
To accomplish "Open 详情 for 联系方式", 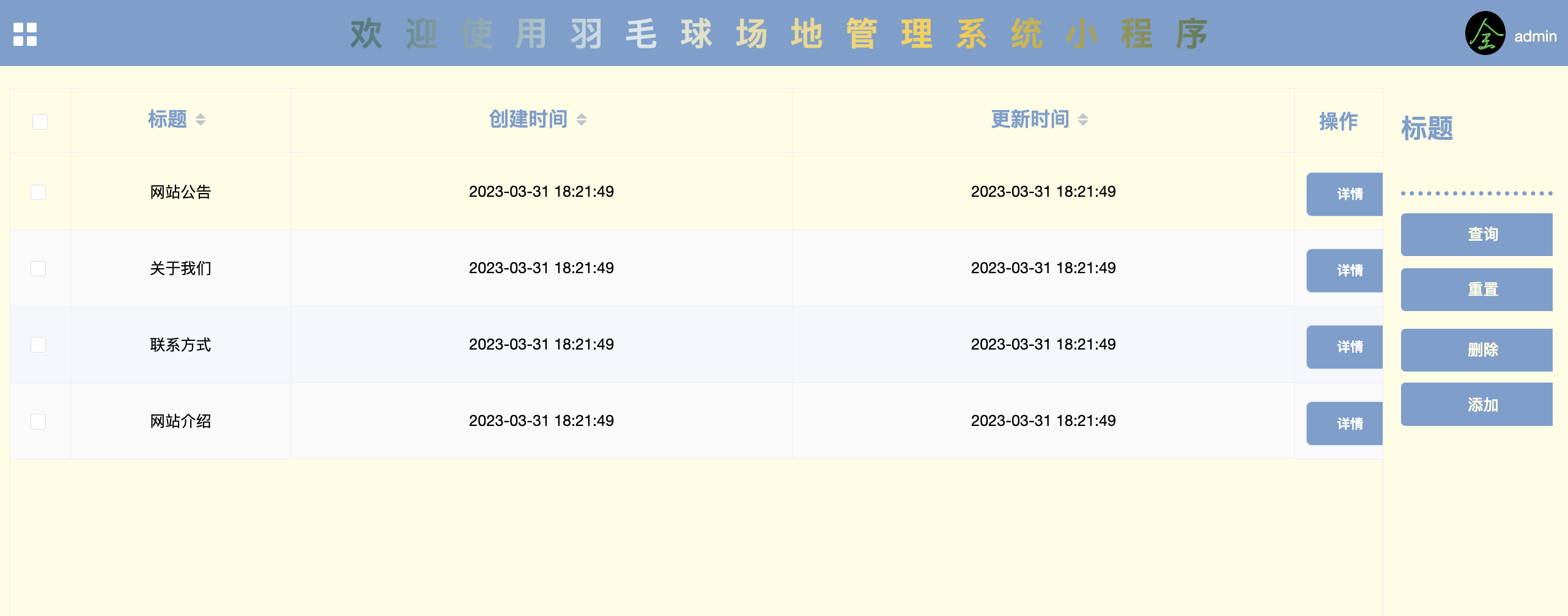I will [x=1344, y=347].
